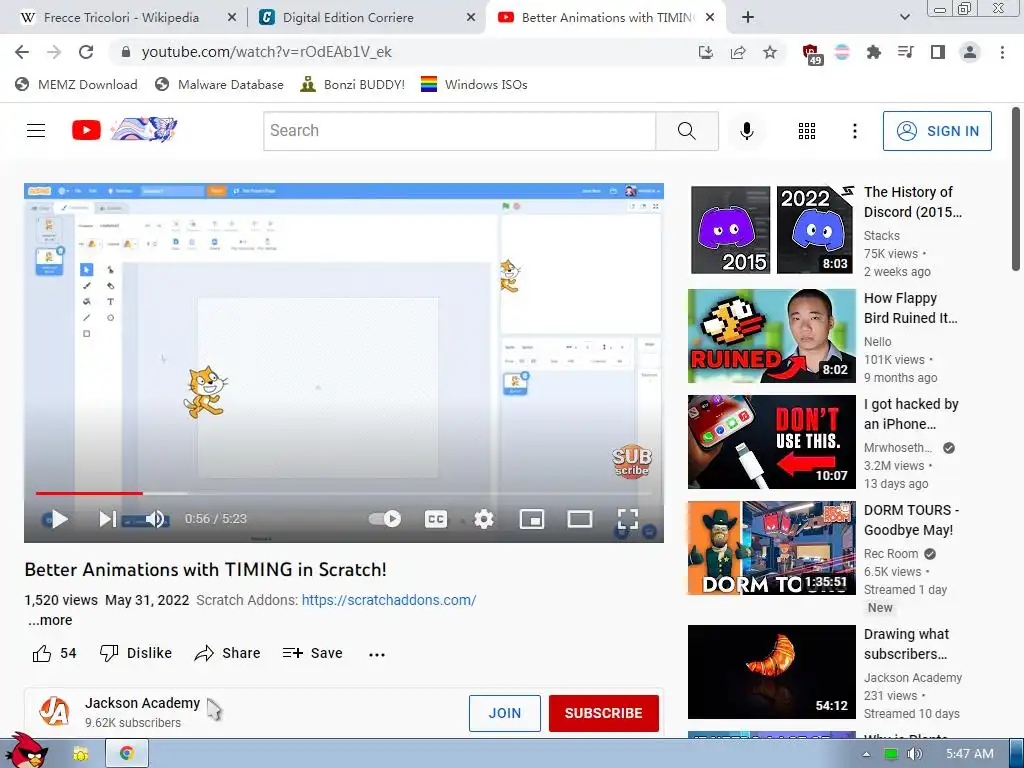Open Chrome taskbar button
Image resolution: width=1024 pixels, height=768 pixels.
(127, 754)
